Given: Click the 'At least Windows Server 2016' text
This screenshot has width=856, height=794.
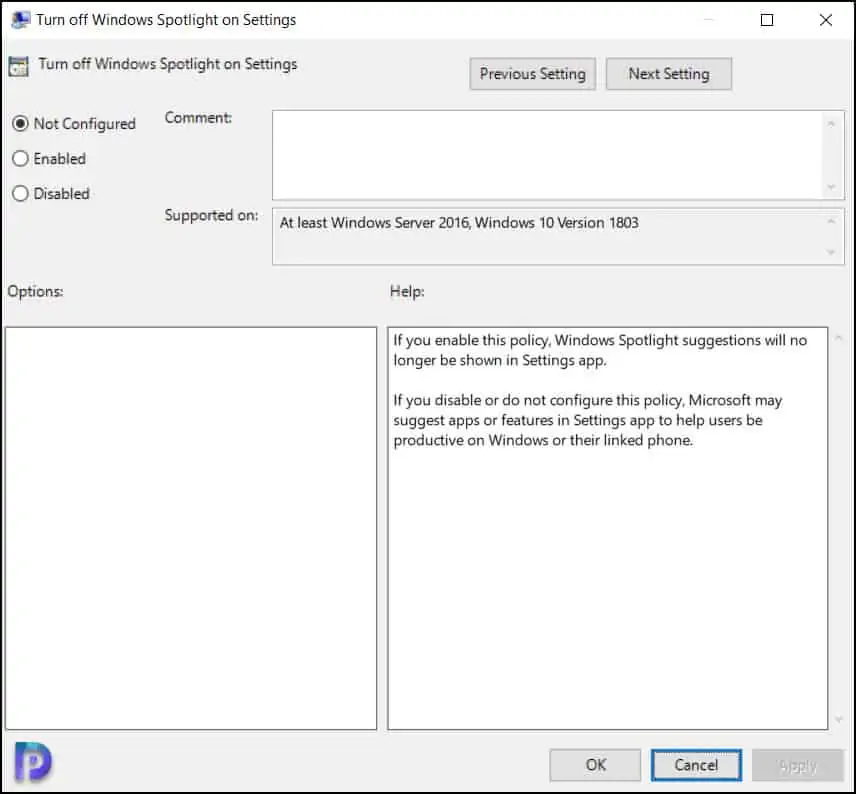Looking at the screenshot, I should click(459, 223).
